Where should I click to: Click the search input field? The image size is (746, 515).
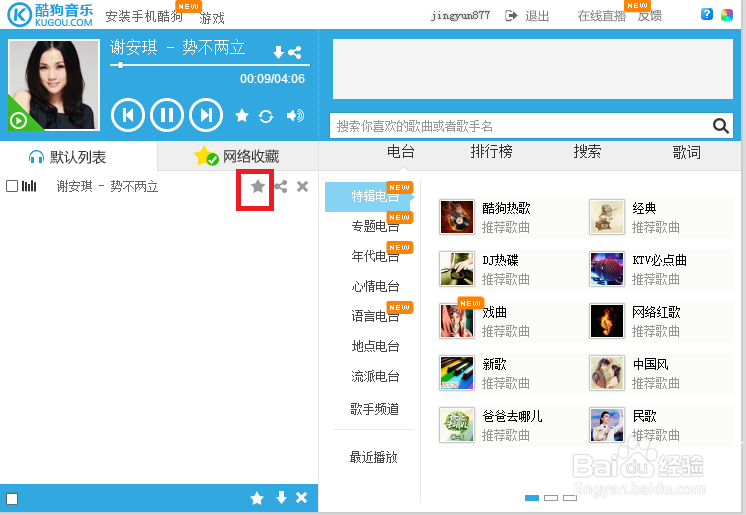point(521,126)
